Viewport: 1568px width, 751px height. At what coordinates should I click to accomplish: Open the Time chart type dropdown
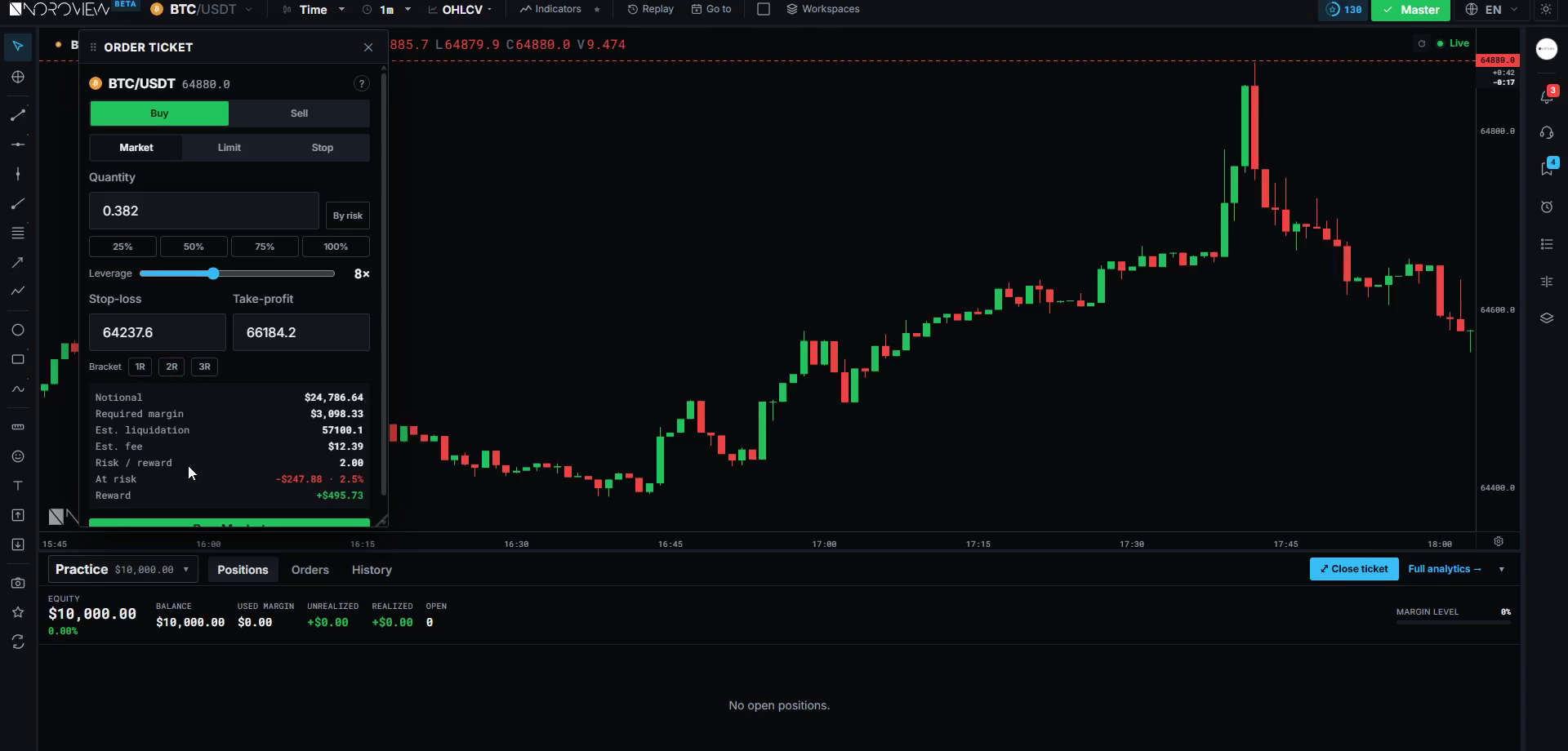point(314,10)
